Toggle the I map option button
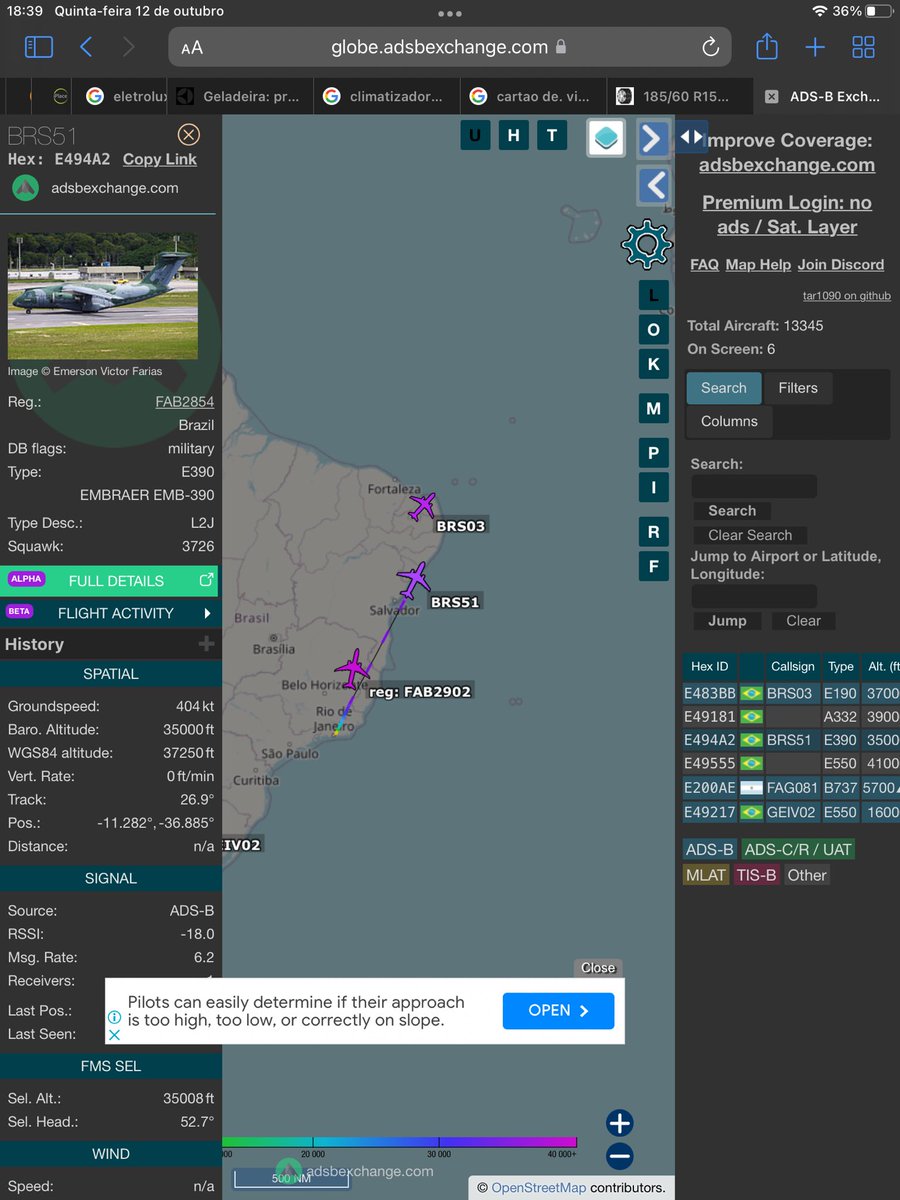This screenshot has height=1200, width=900. [653, 488]
